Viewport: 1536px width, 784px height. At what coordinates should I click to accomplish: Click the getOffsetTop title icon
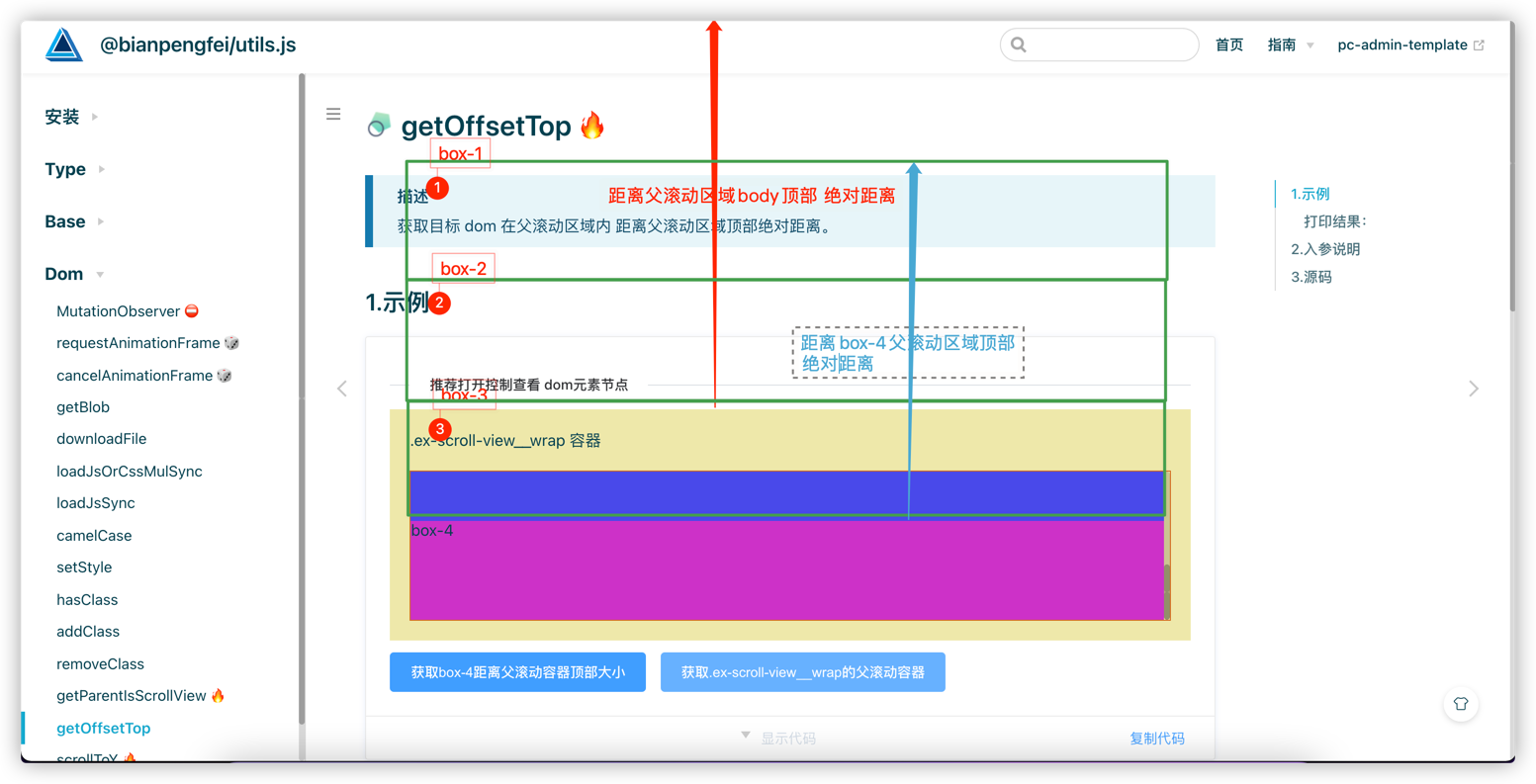pyautogui.click(x=379, y=126)
